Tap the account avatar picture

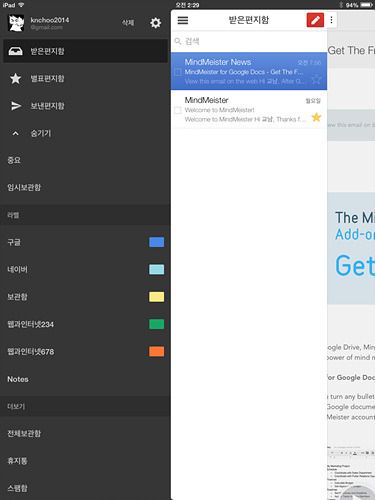pos(16,23)
